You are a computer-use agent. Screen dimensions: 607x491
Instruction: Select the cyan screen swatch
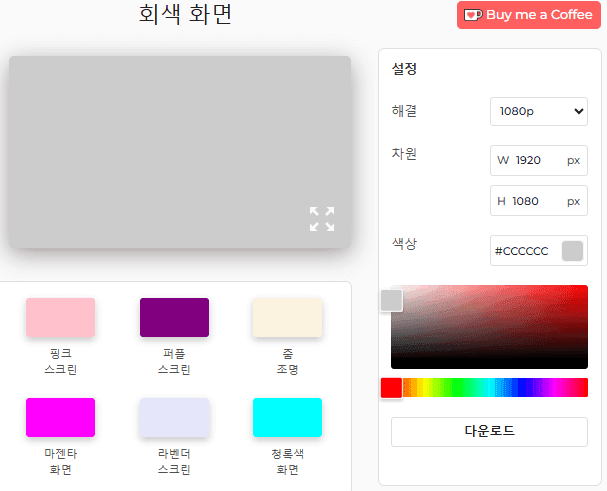click(288, 417)
